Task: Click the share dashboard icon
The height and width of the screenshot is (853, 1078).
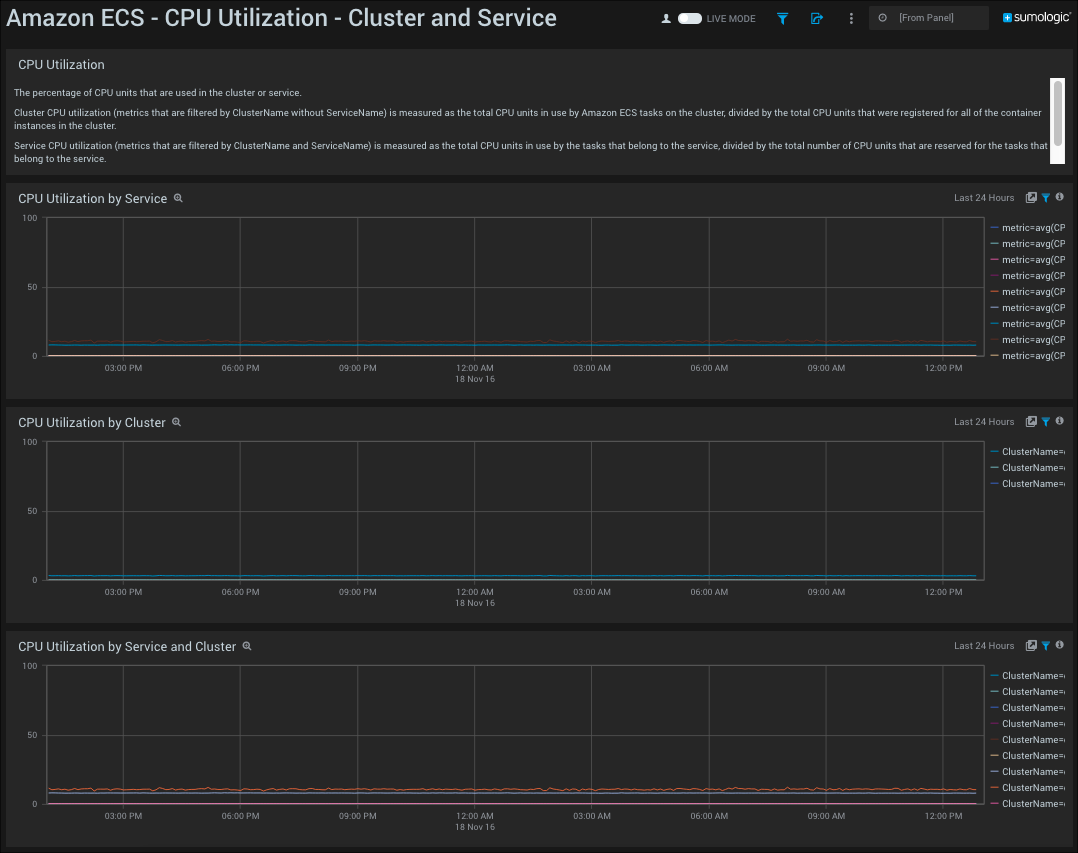Action: (x=817, y=18)
